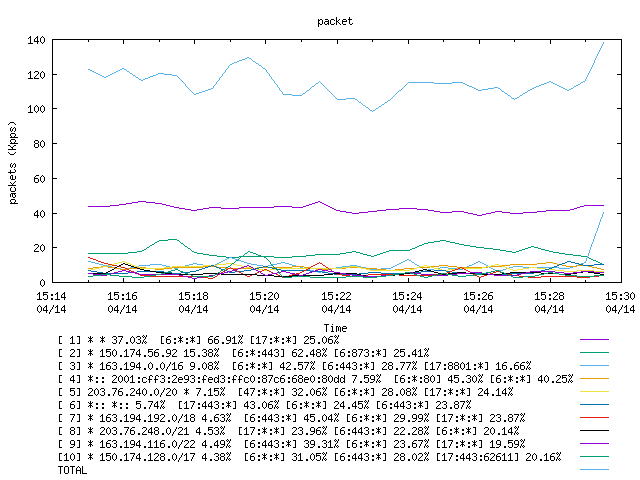Viewport: 640px width, 480px height.
Task: Click the [17:8801:*] 16.66% text in legend [3]
Action: pos(478,366)
